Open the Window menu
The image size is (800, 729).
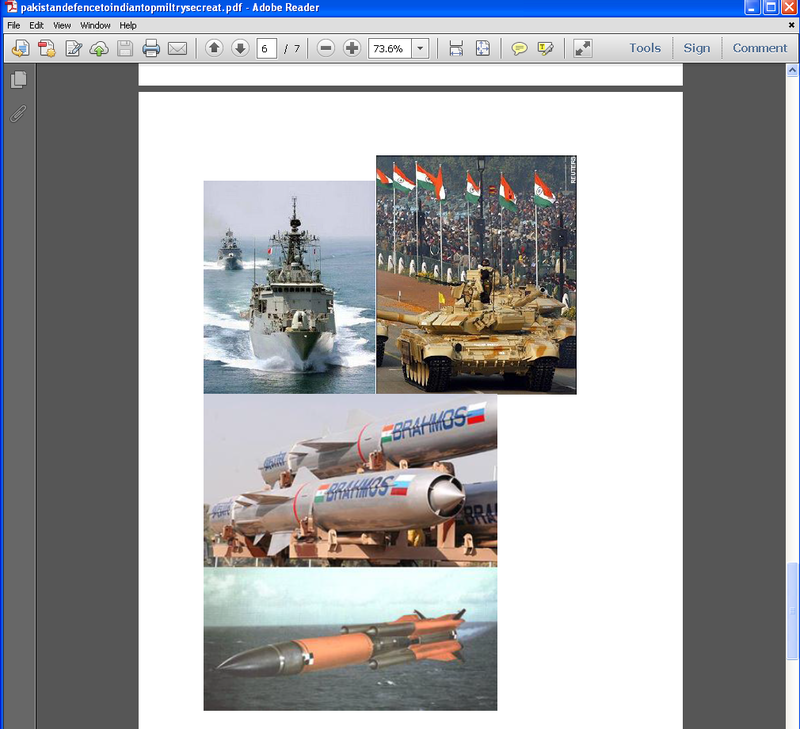tap(95, 25)
